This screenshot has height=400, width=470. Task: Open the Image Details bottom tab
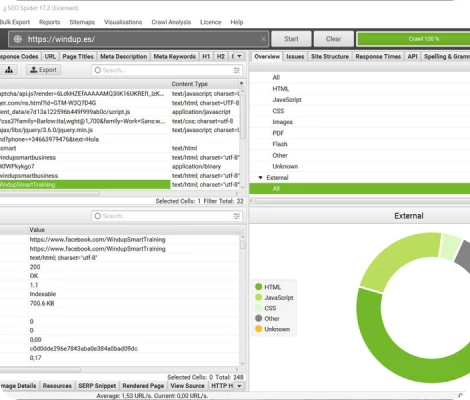(x=19, y=386)
